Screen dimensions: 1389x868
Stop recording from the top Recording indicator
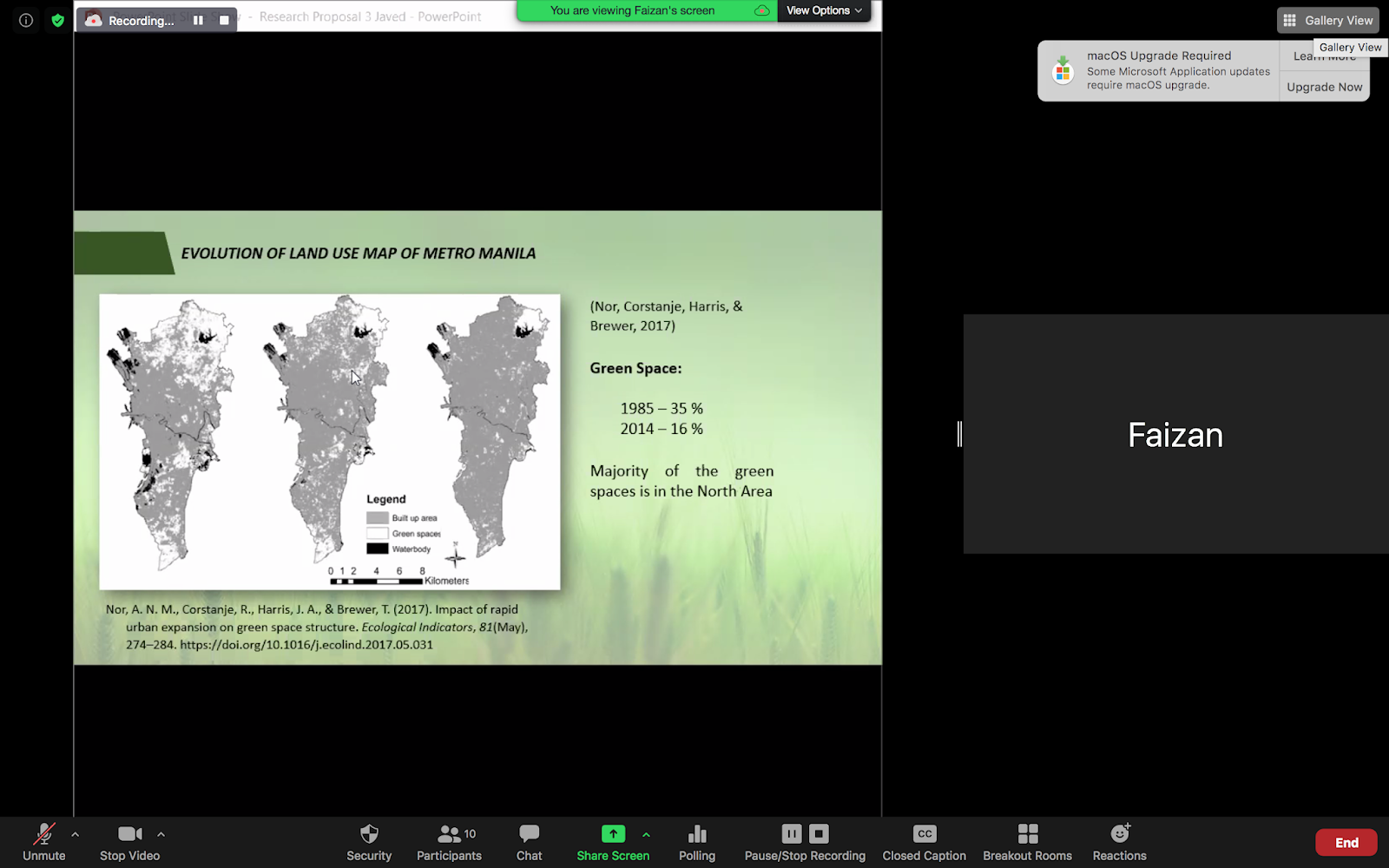[x=224, y=20]
